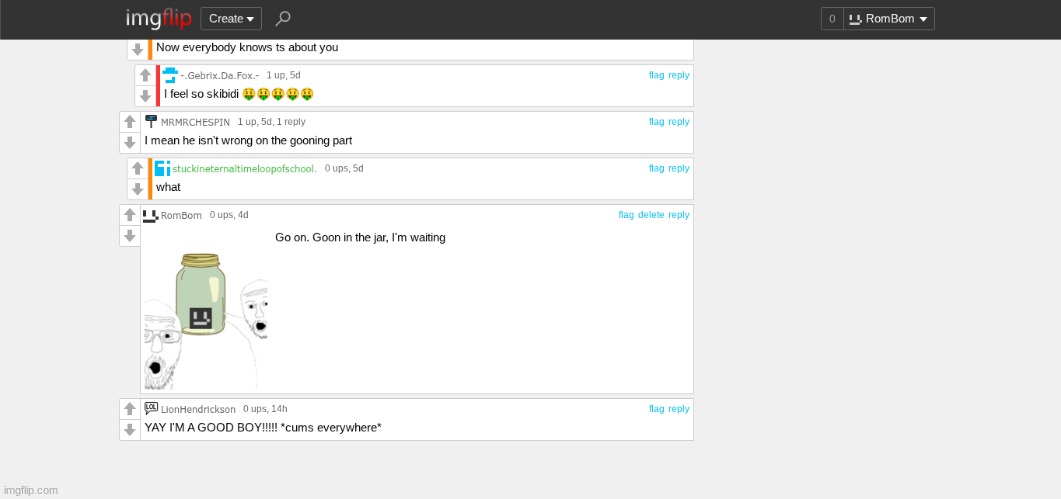The height and width of the screenshot is (499, 1061).
Task: Upvote the Gebrix.Da.Fox comment
Action: tap(145, 75)
